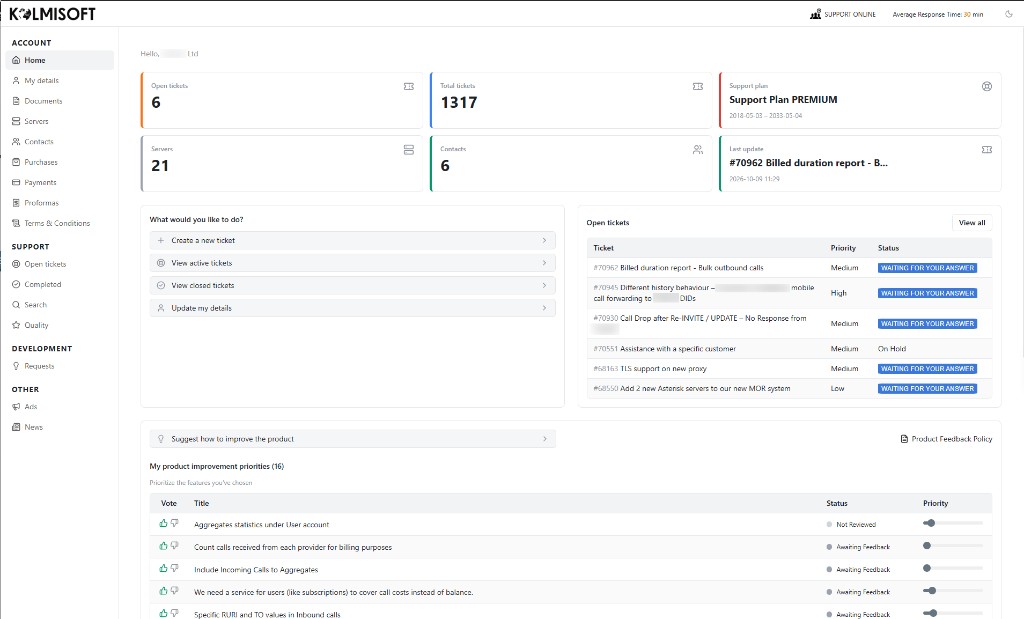Click the Completed checkmark sidebar icon
The height and width of the screenshot is (619, 1024).
16,284
